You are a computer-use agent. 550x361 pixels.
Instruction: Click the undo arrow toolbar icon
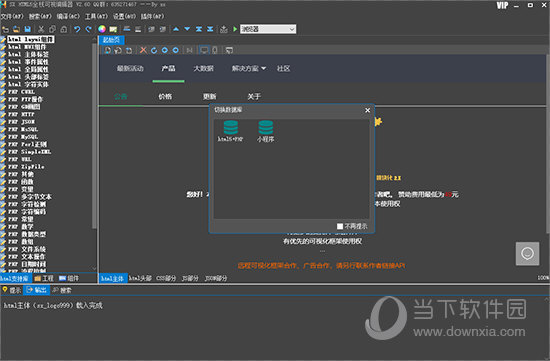tap(77, 29)
